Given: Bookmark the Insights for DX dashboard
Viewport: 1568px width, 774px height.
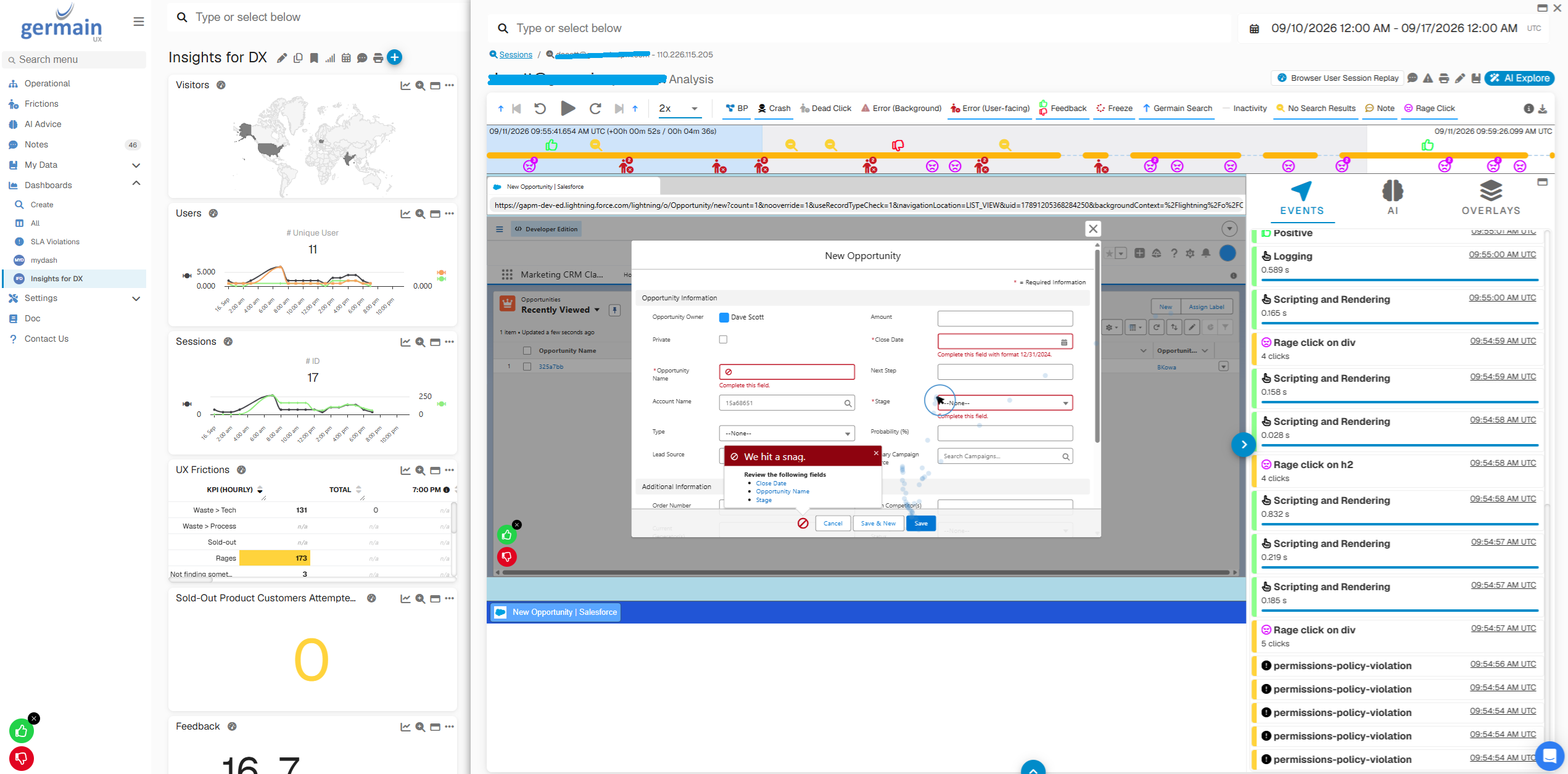Looking at the screenshot, I should (x=314, y=58).
